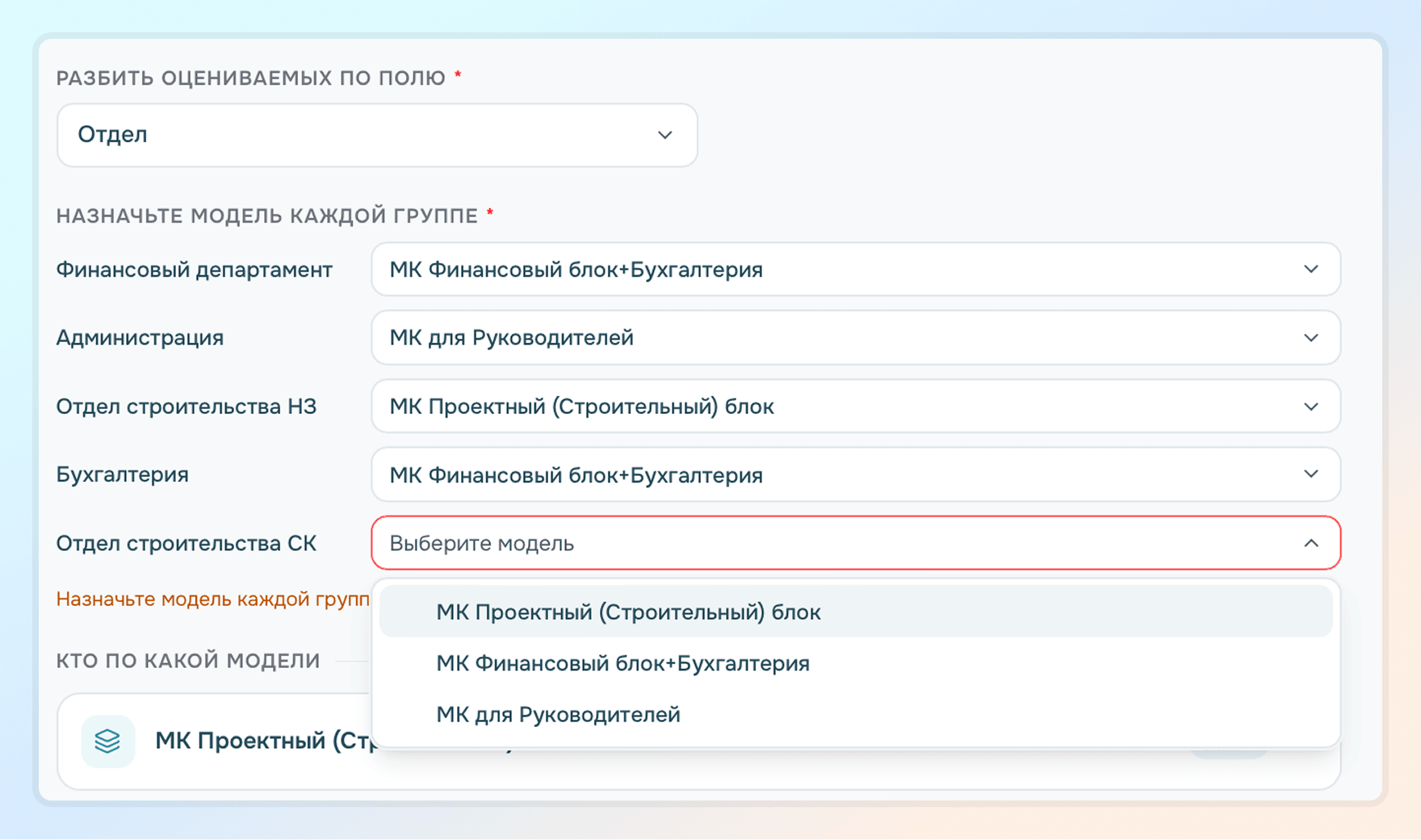Click chevron arrow in Отдел строительства НЗ row
Viewport: 1421px width, 840px height.
tap(1311, 406)
